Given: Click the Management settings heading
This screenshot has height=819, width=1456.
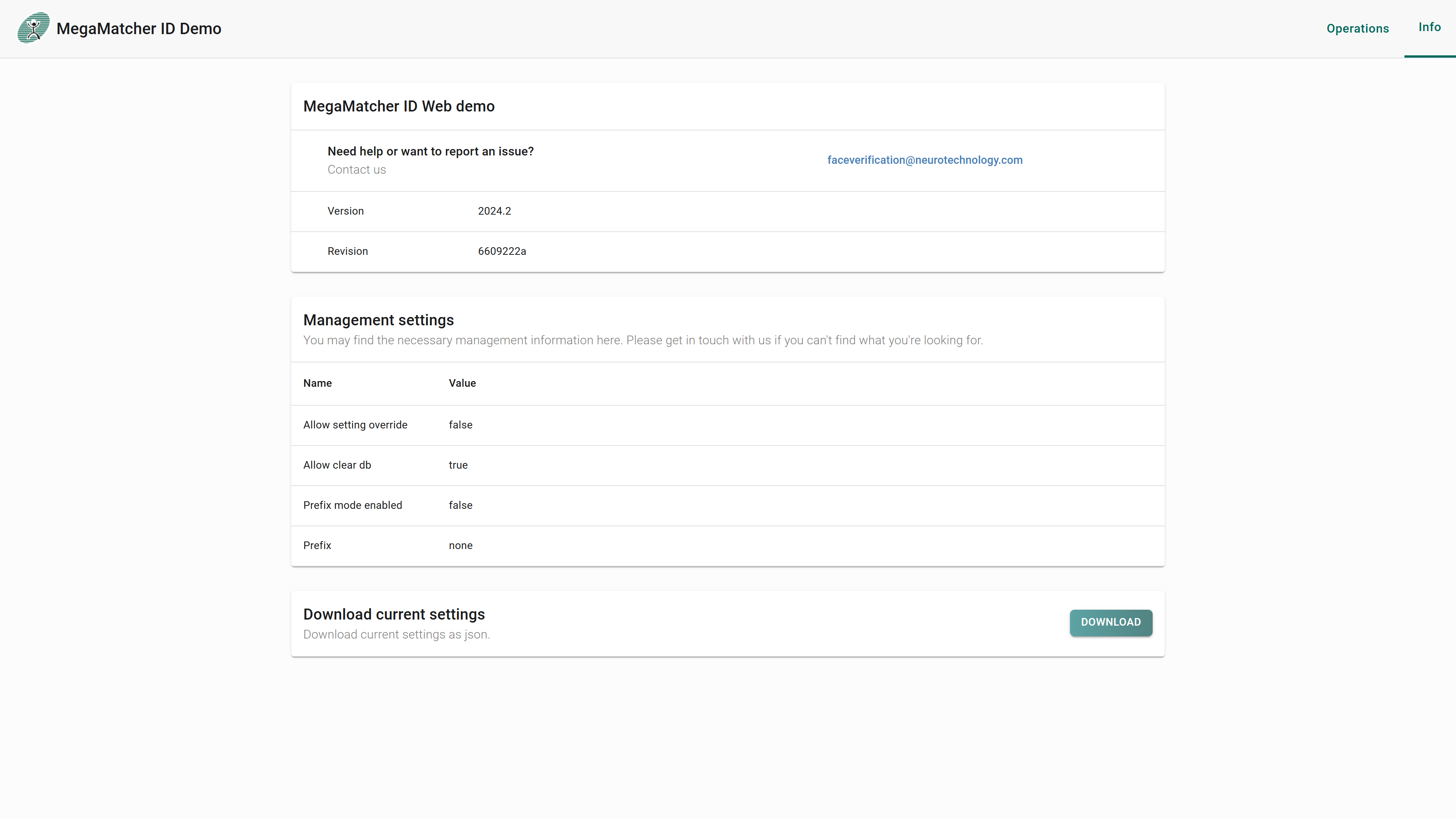Looking at the screenshot, I should (x=379, y=320).
